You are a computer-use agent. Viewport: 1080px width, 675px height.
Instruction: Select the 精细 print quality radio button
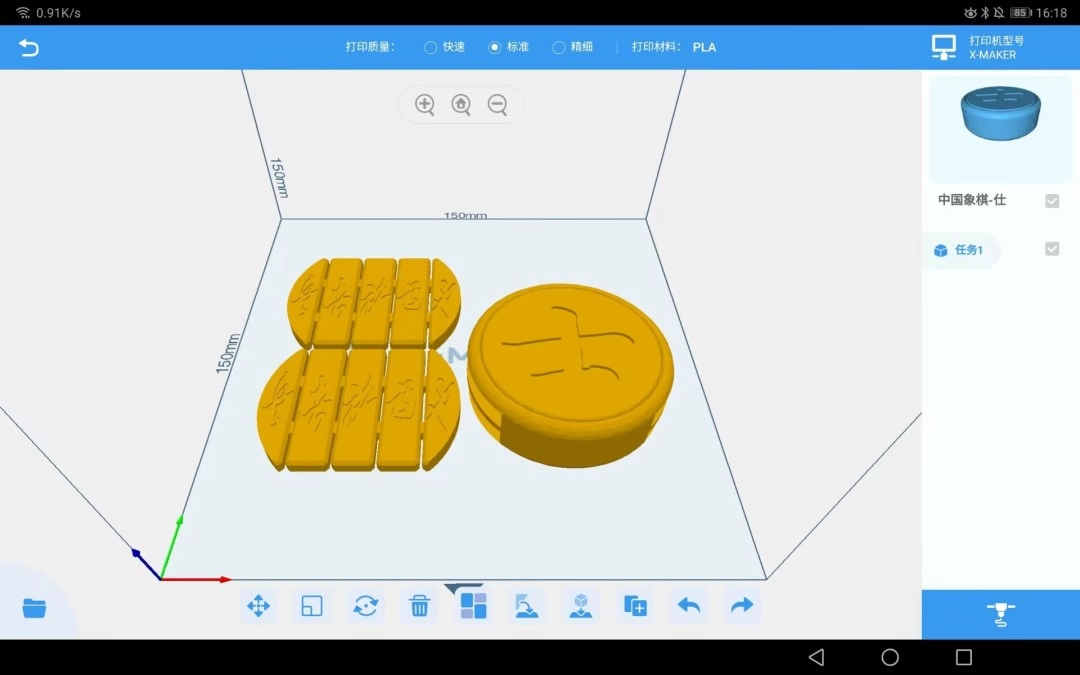coord(558,46)
